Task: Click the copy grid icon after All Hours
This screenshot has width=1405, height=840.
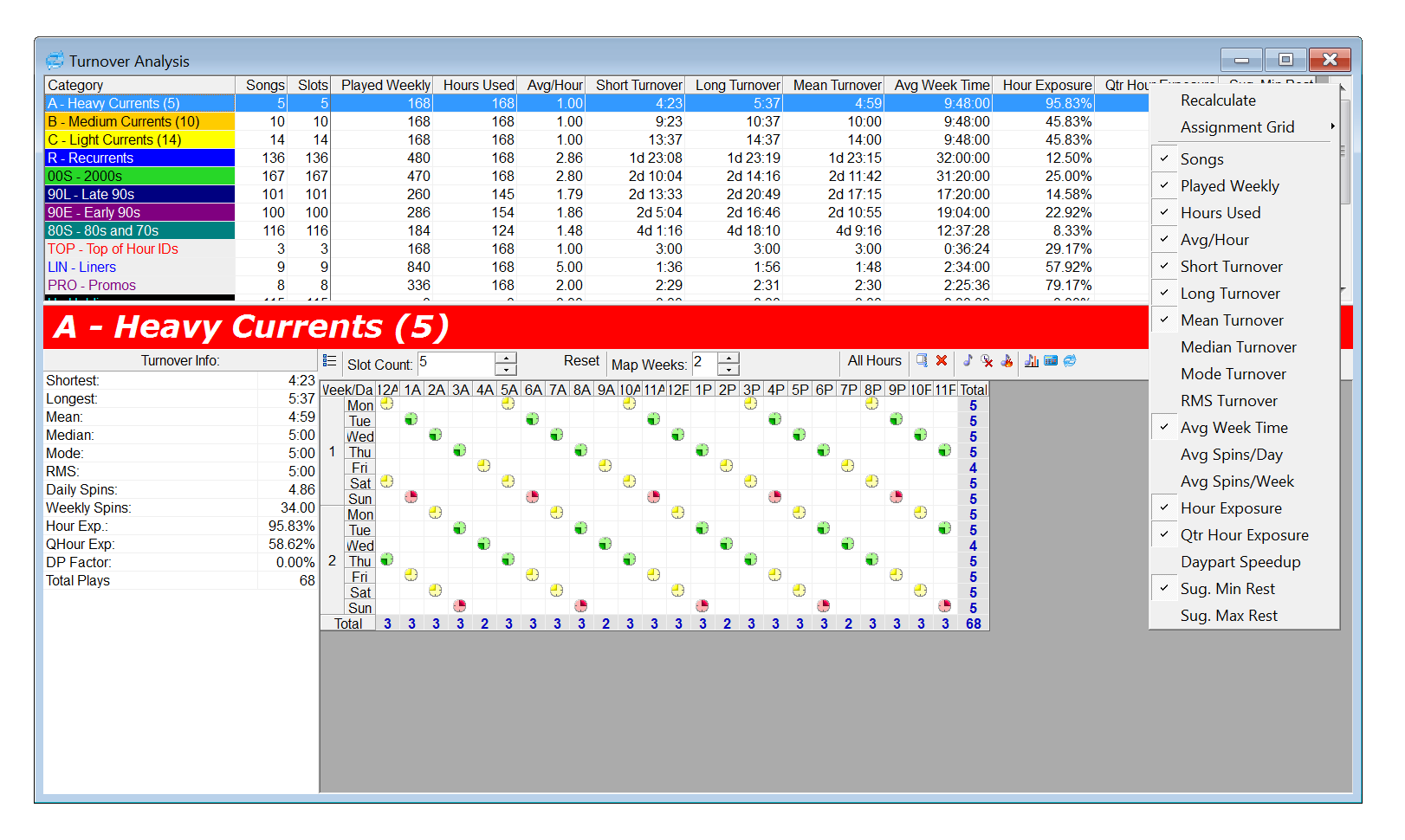Action: click(922, 361)
